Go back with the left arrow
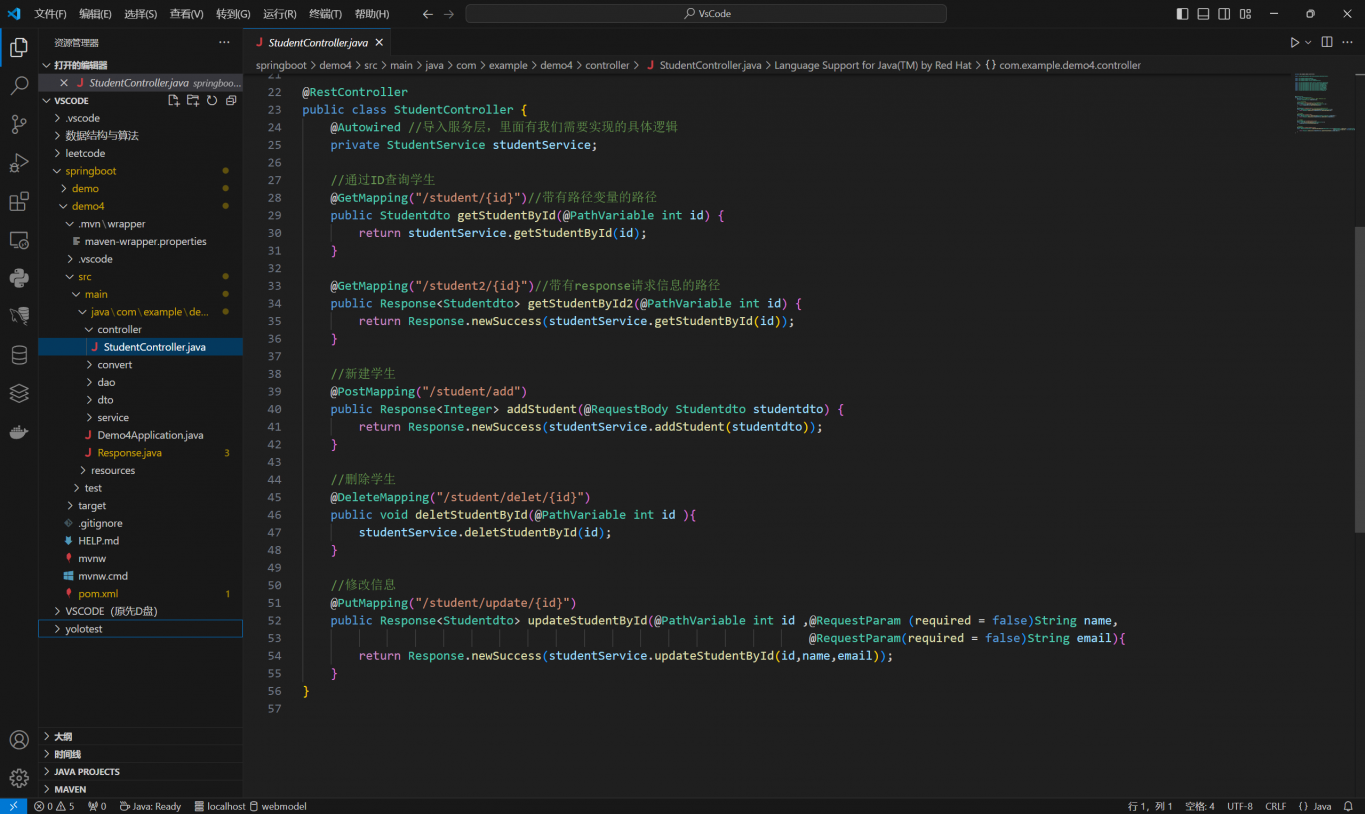The width and height of the screenshot is (1365, 814). (428, 14)
